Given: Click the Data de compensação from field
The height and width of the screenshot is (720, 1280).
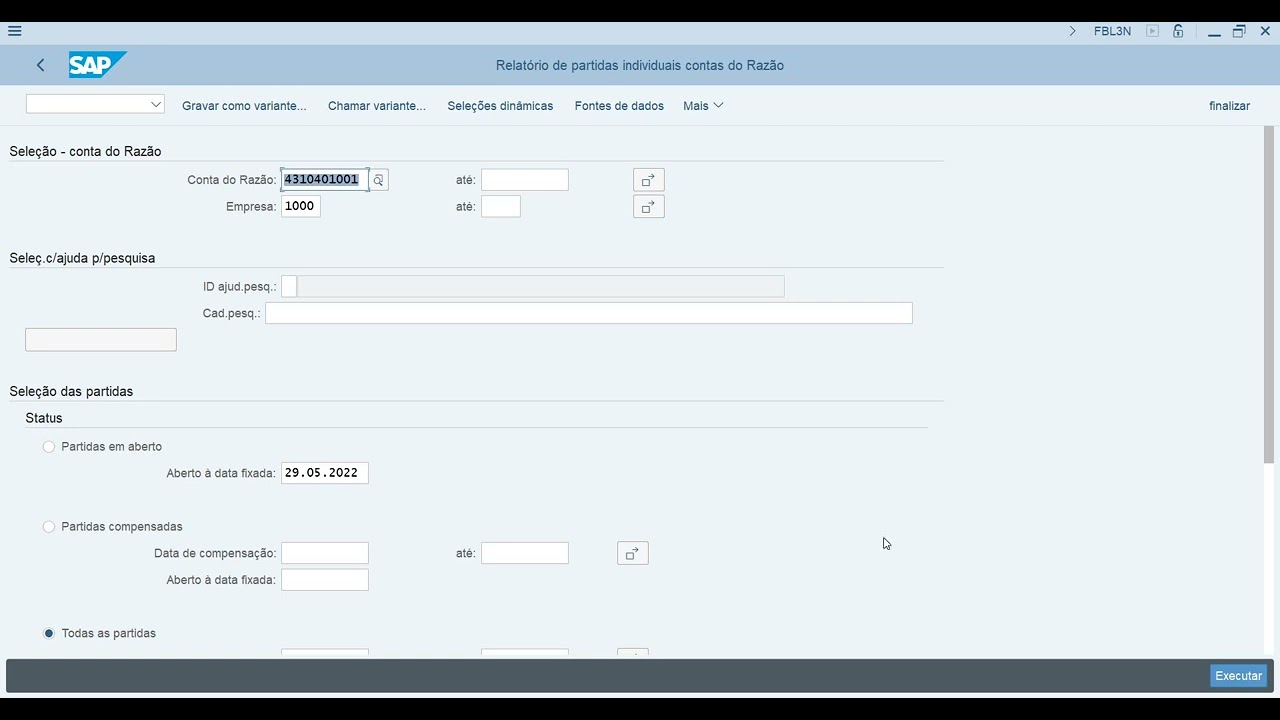Looking at the screenshot, I should [x=325, y=553].
